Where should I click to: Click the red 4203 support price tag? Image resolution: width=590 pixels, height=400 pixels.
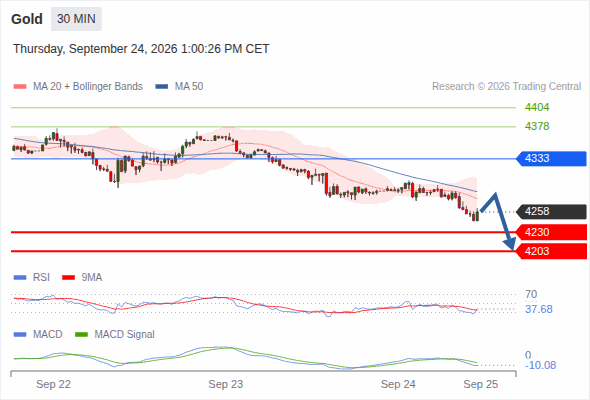click(551, 251)
